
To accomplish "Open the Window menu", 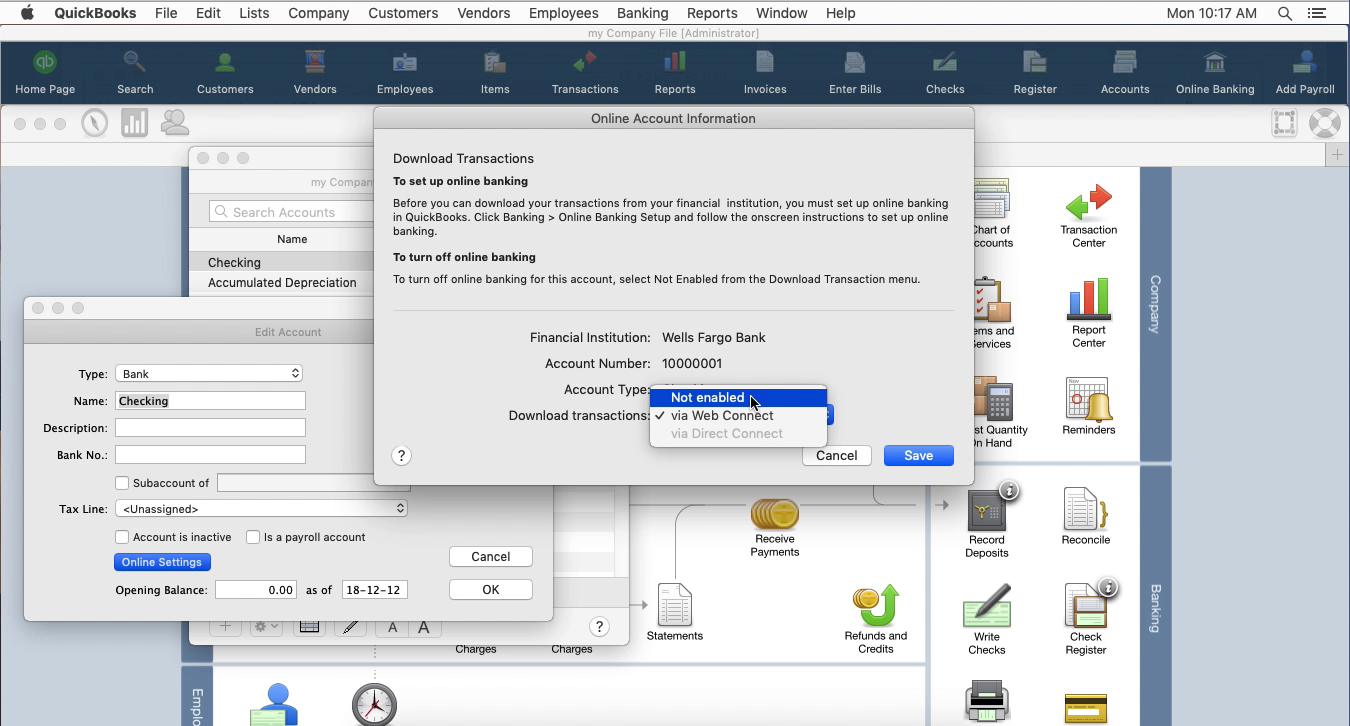I will coord(781,13).
